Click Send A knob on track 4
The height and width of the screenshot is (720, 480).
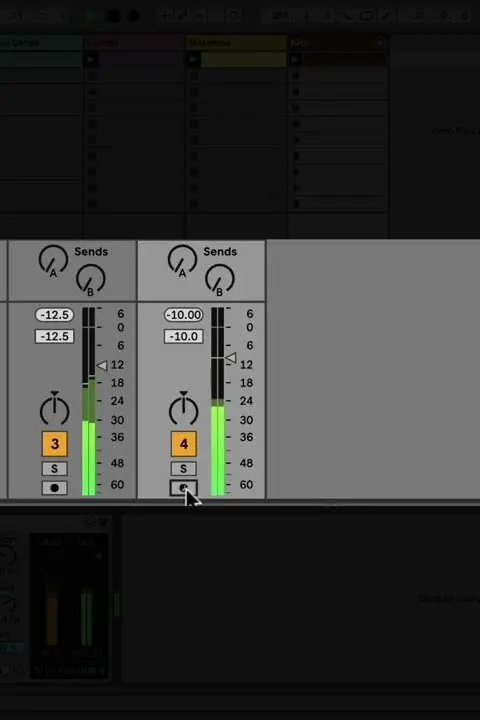(182, 260)
